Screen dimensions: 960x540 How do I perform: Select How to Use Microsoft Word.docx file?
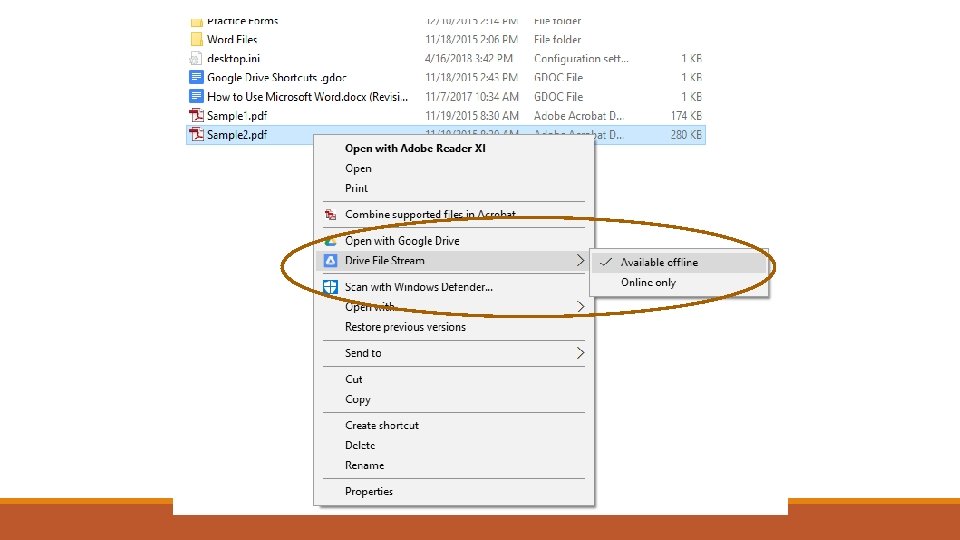coord(307,96)
